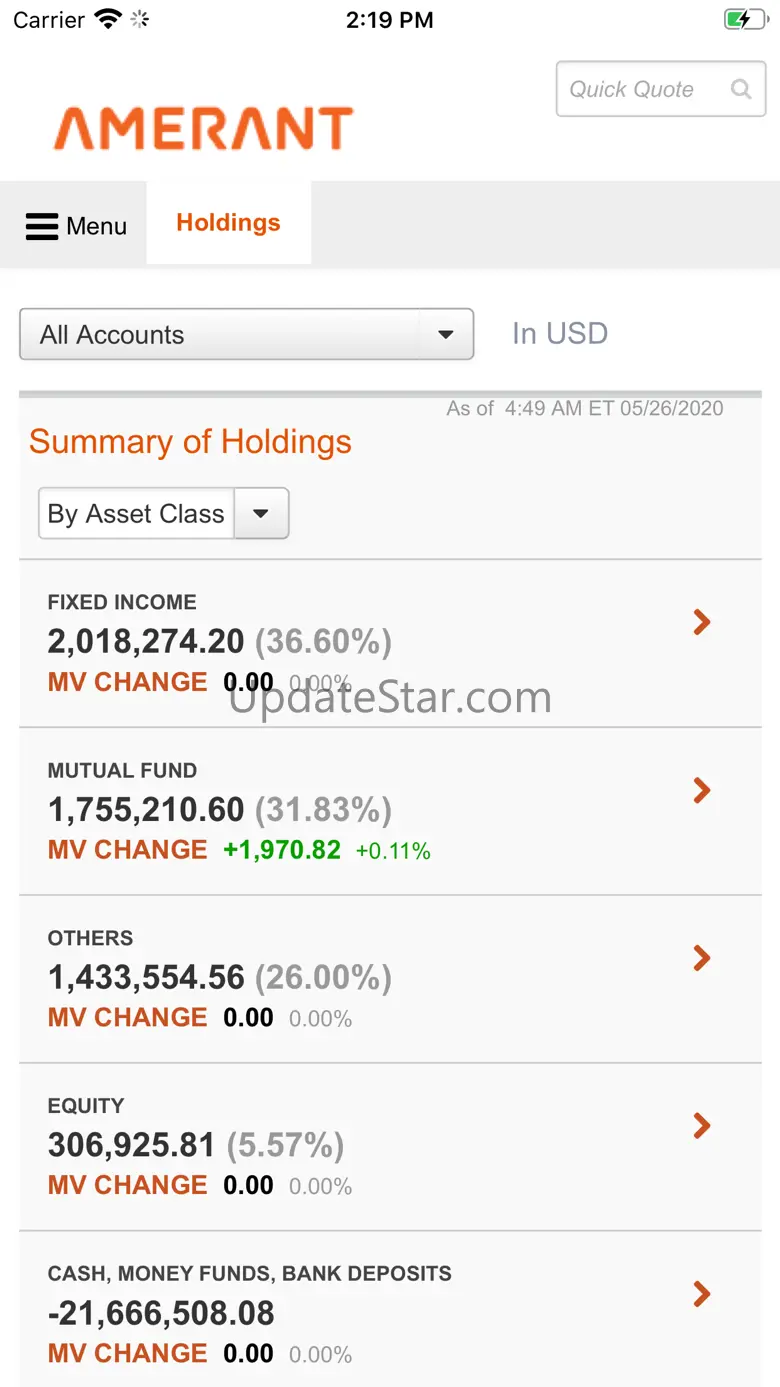This screenshot has height=1387, width=780.
Task: Tap the Mutual Fund holdings amount
Action: (146, 809)
